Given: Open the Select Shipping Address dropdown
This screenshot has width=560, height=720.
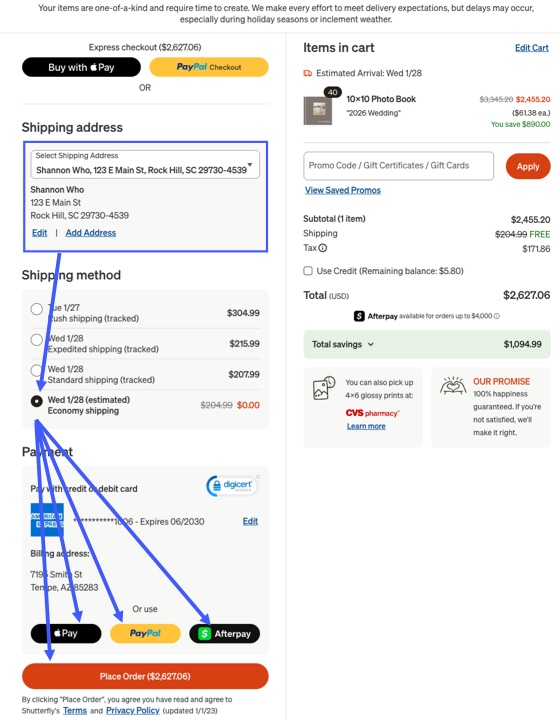Looking at the screenshot, I should click(145, 164).
